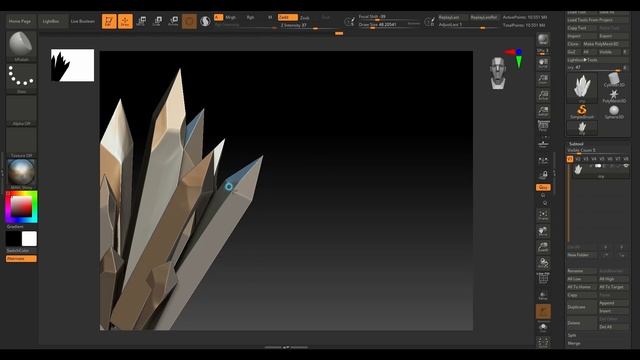Toggle Live Boolean mode
The image size is (640, 360).
tap(83, 21)
